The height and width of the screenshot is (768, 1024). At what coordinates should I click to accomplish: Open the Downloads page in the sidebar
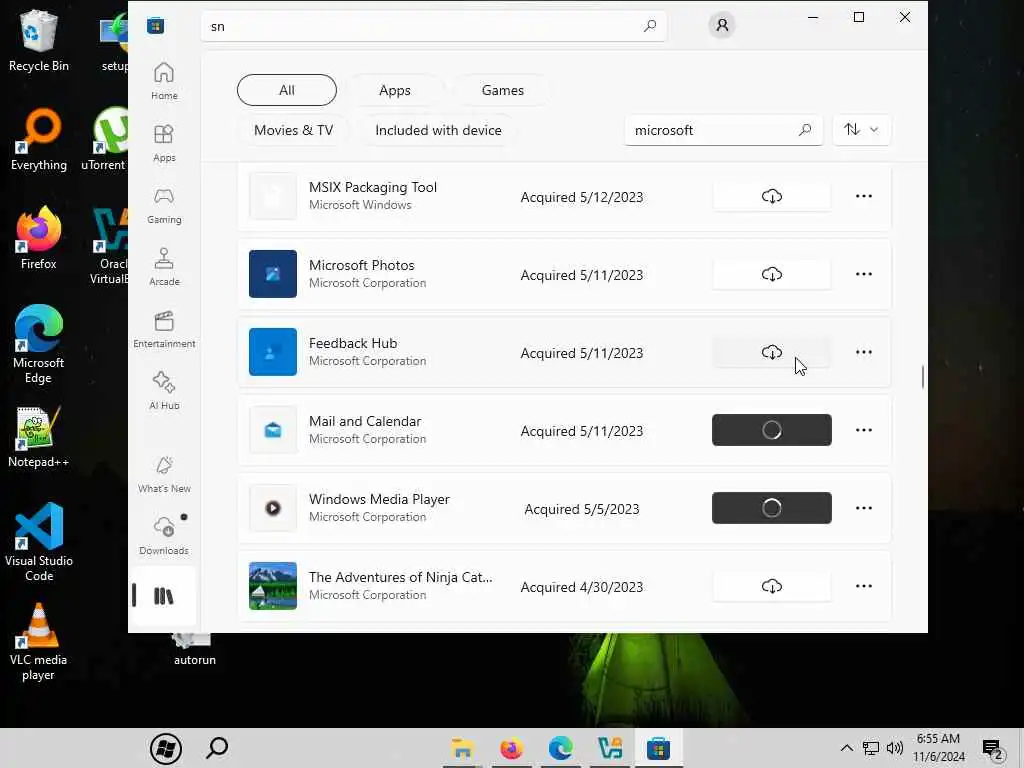(x=164, y=536)
